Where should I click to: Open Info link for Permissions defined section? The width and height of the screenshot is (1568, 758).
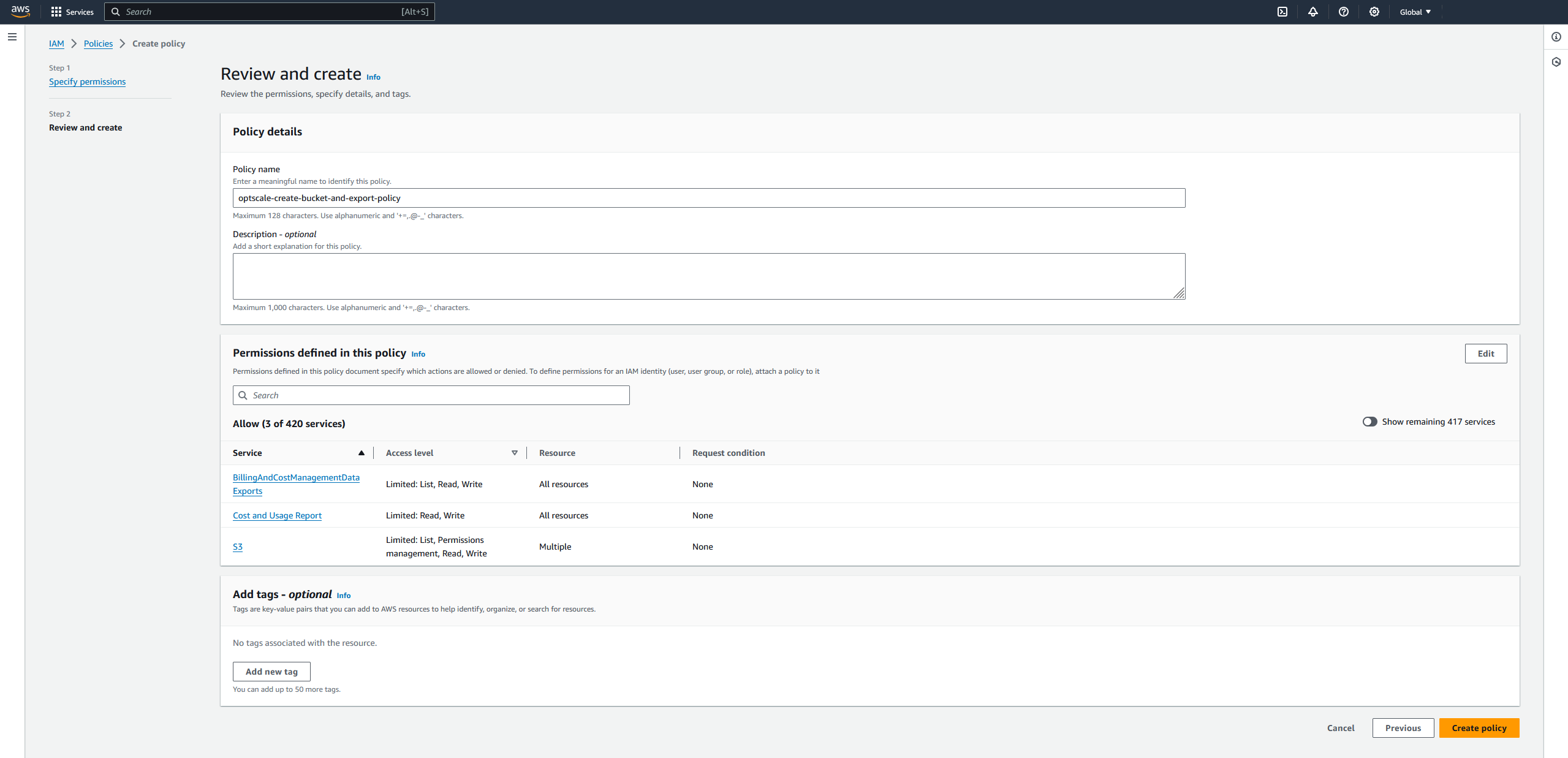click(x=418, y=354)
